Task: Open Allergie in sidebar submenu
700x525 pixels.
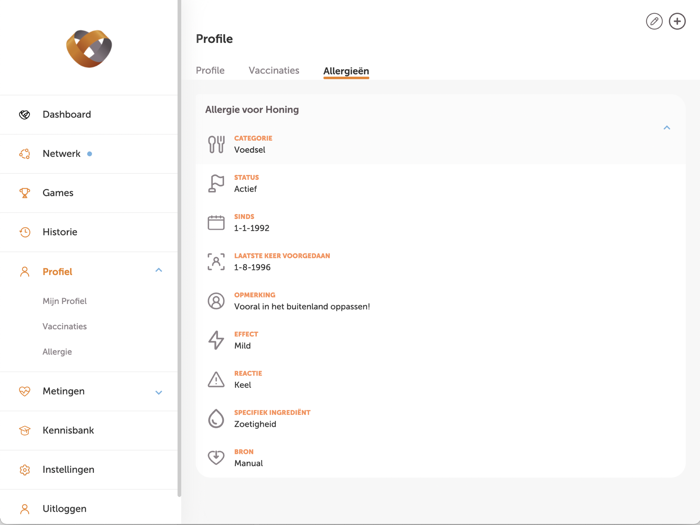Action: point(57,352)
